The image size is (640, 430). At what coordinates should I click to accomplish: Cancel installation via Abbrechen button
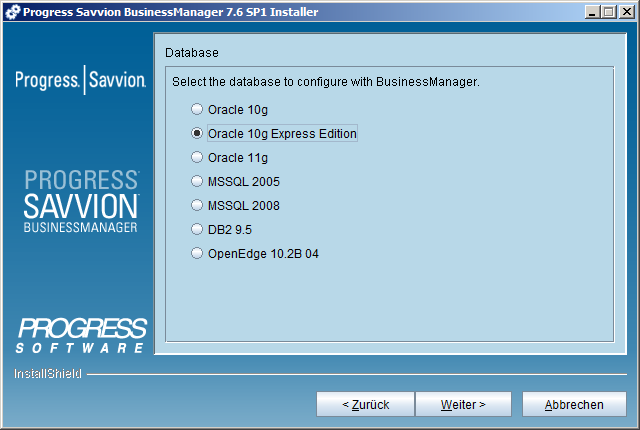(574, 404)
